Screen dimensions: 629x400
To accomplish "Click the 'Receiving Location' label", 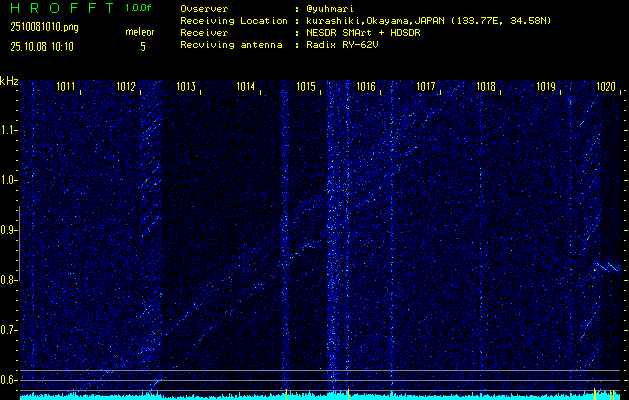I will click(x=234, y=21).
